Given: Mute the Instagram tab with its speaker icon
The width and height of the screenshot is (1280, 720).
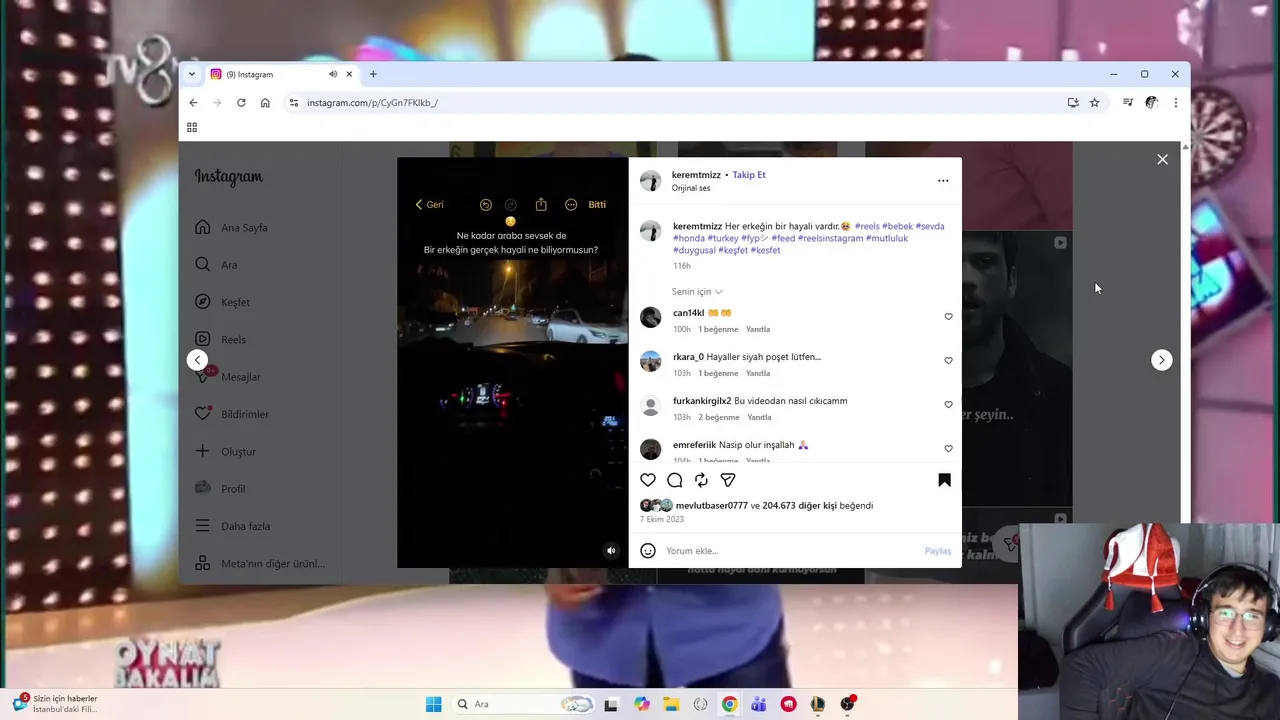Looking at the screenshot, I should tap(333, 74).
